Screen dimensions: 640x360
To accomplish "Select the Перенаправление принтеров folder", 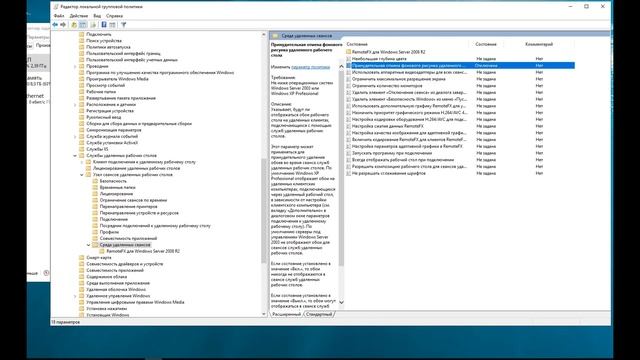I will point(128,207).
